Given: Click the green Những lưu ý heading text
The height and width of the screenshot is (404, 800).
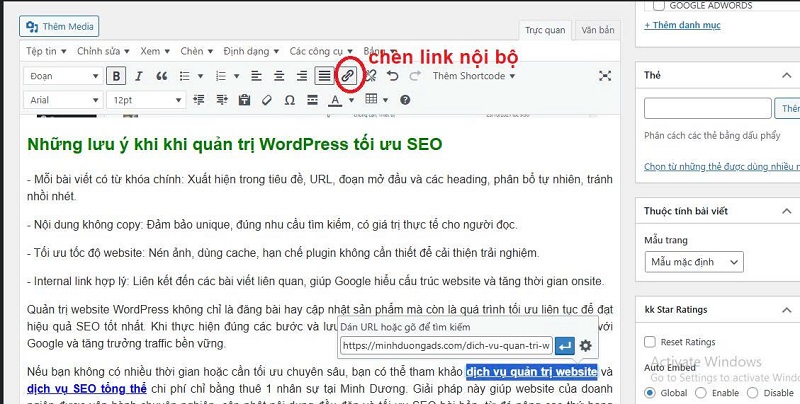Looking at the screenshot, I should 235,144.
